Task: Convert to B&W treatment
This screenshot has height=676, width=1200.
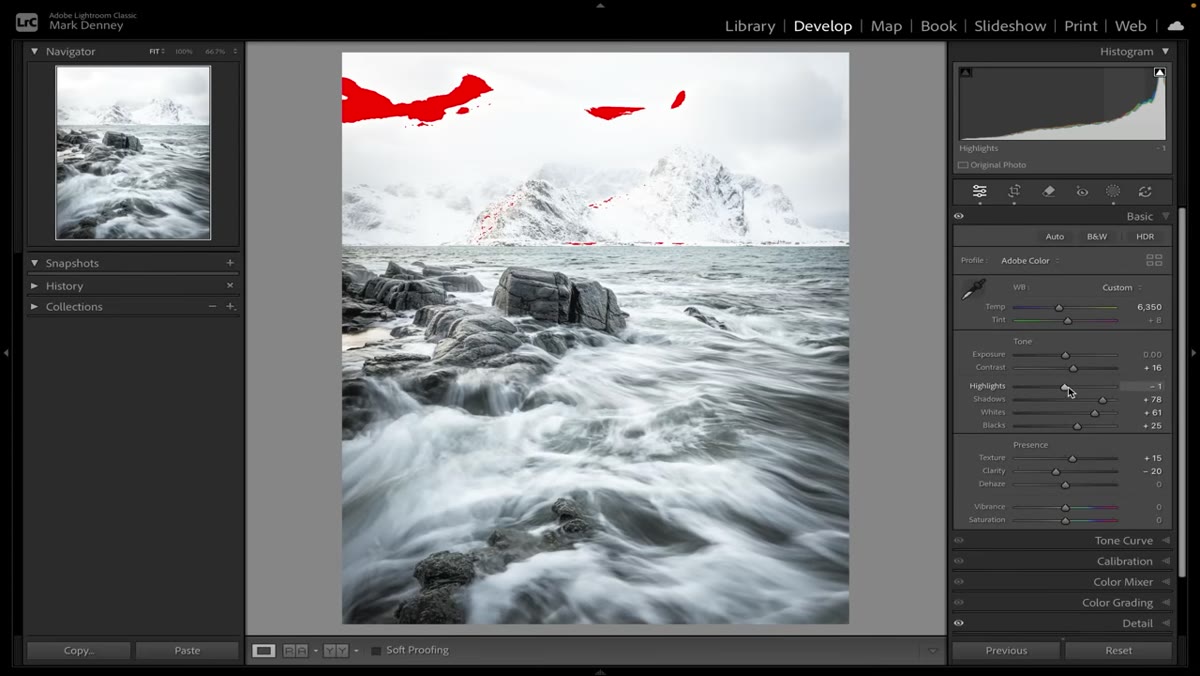Action: pyautogui.click(x=1097, y=237)
